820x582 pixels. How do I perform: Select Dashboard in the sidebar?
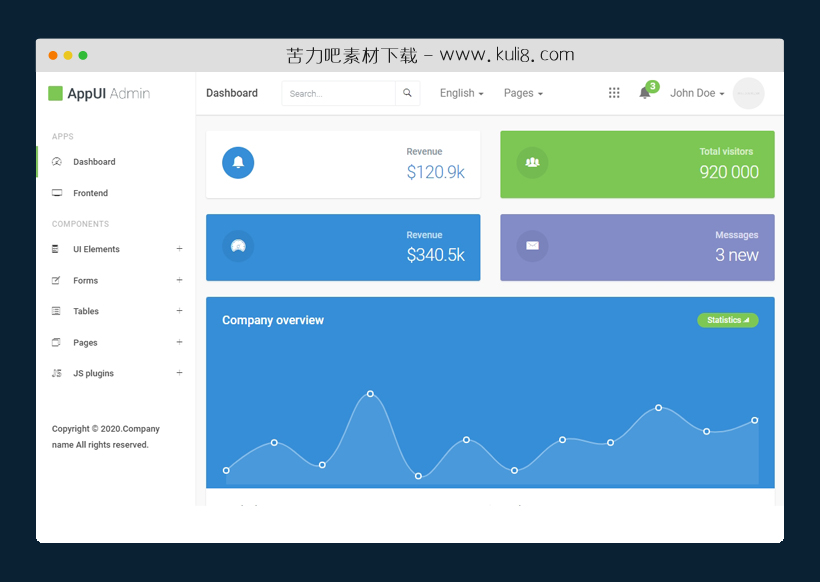[93, 162]
